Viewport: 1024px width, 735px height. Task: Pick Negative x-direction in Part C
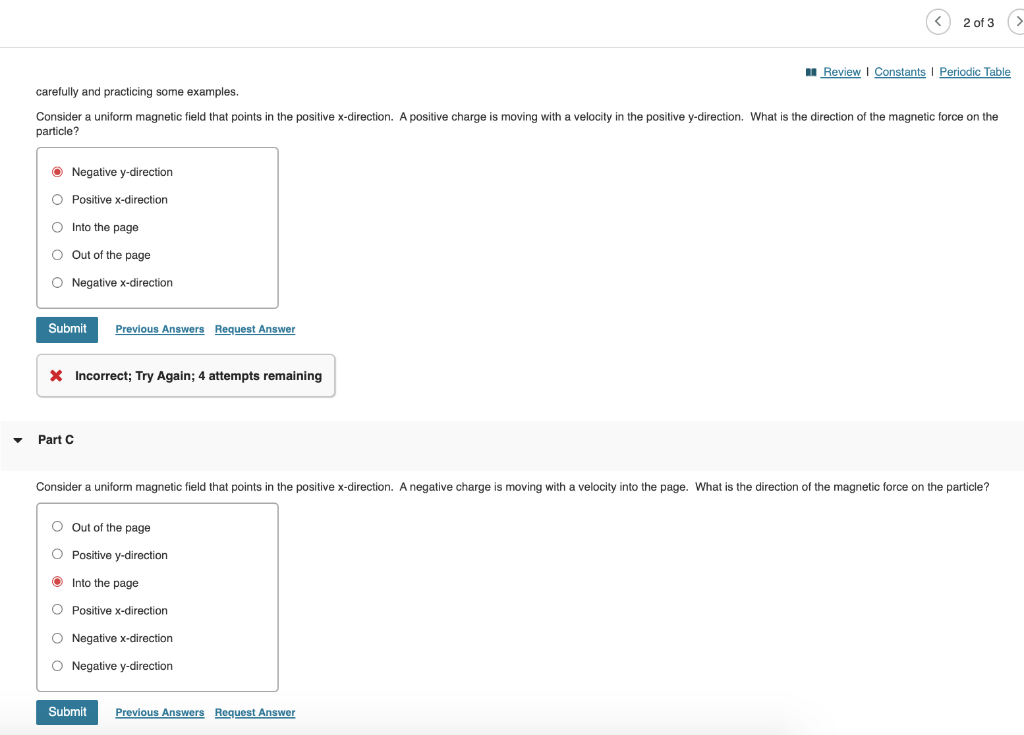[x=57, y=638]
